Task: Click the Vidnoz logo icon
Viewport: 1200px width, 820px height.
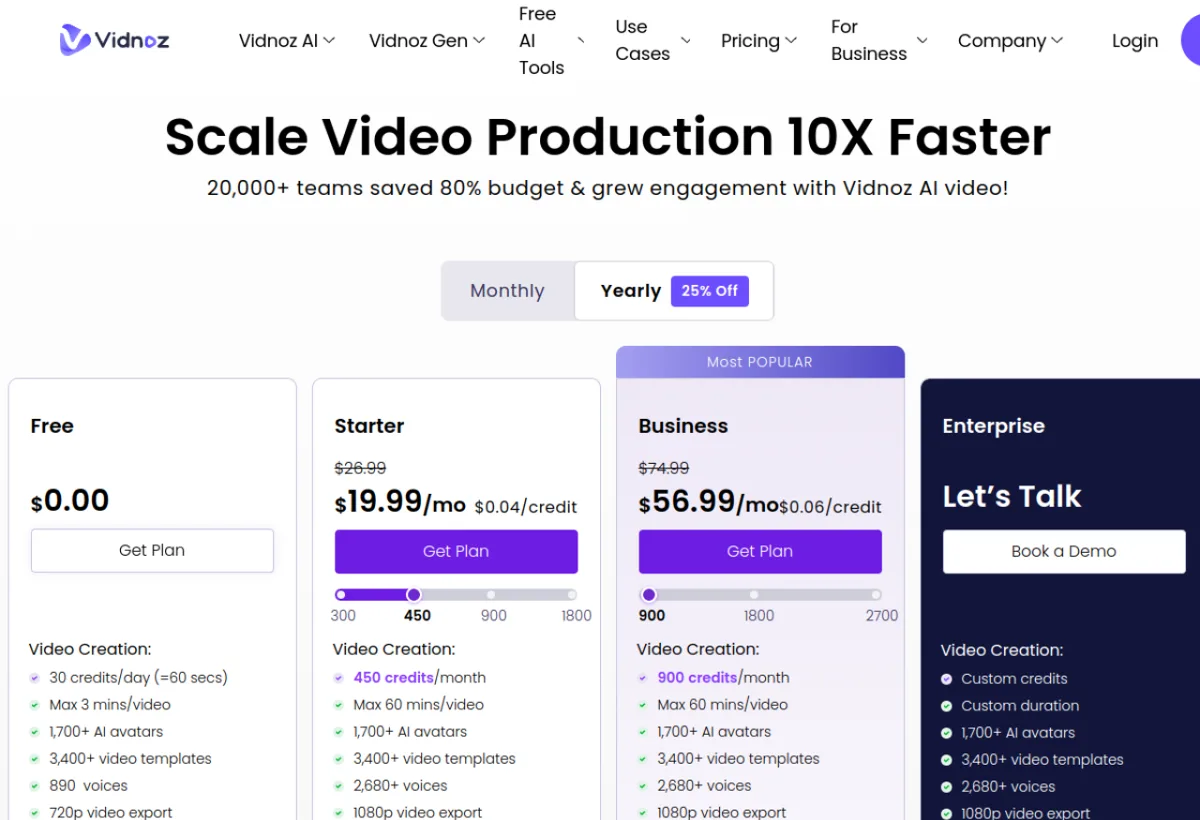Action: click(75, 40)
